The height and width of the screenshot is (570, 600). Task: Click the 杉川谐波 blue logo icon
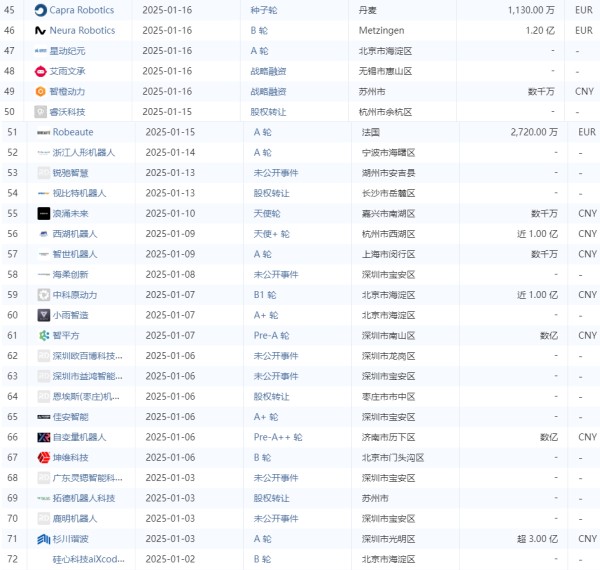pyautogui.click(x=44, y=539)
